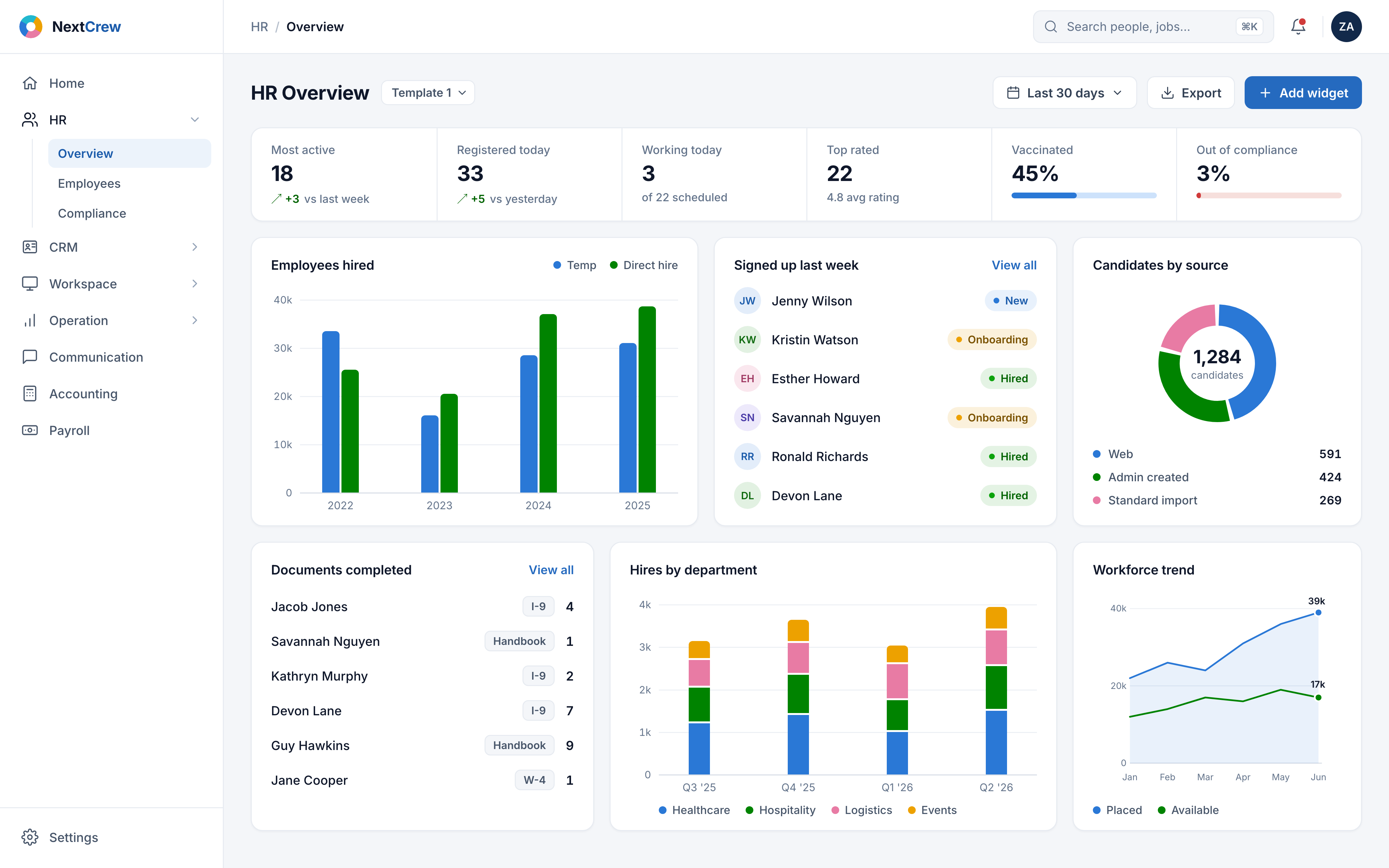Open notifications bell icon
This screenshot has width=1389, height=868.
point(1298,26)
